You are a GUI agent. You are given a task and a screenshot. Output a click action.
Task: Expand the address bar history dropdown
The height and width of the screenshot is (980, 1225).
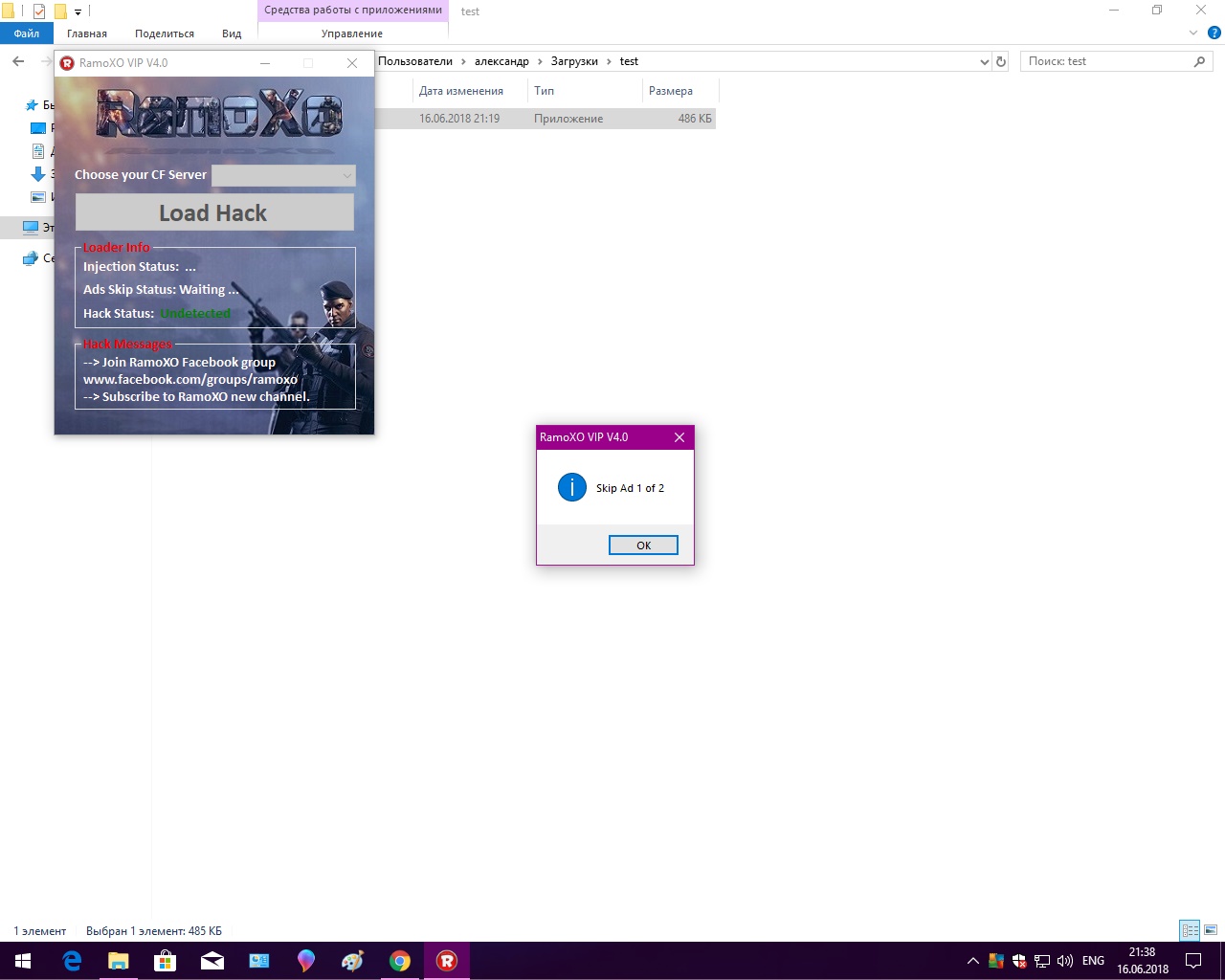tap(985, 62)
